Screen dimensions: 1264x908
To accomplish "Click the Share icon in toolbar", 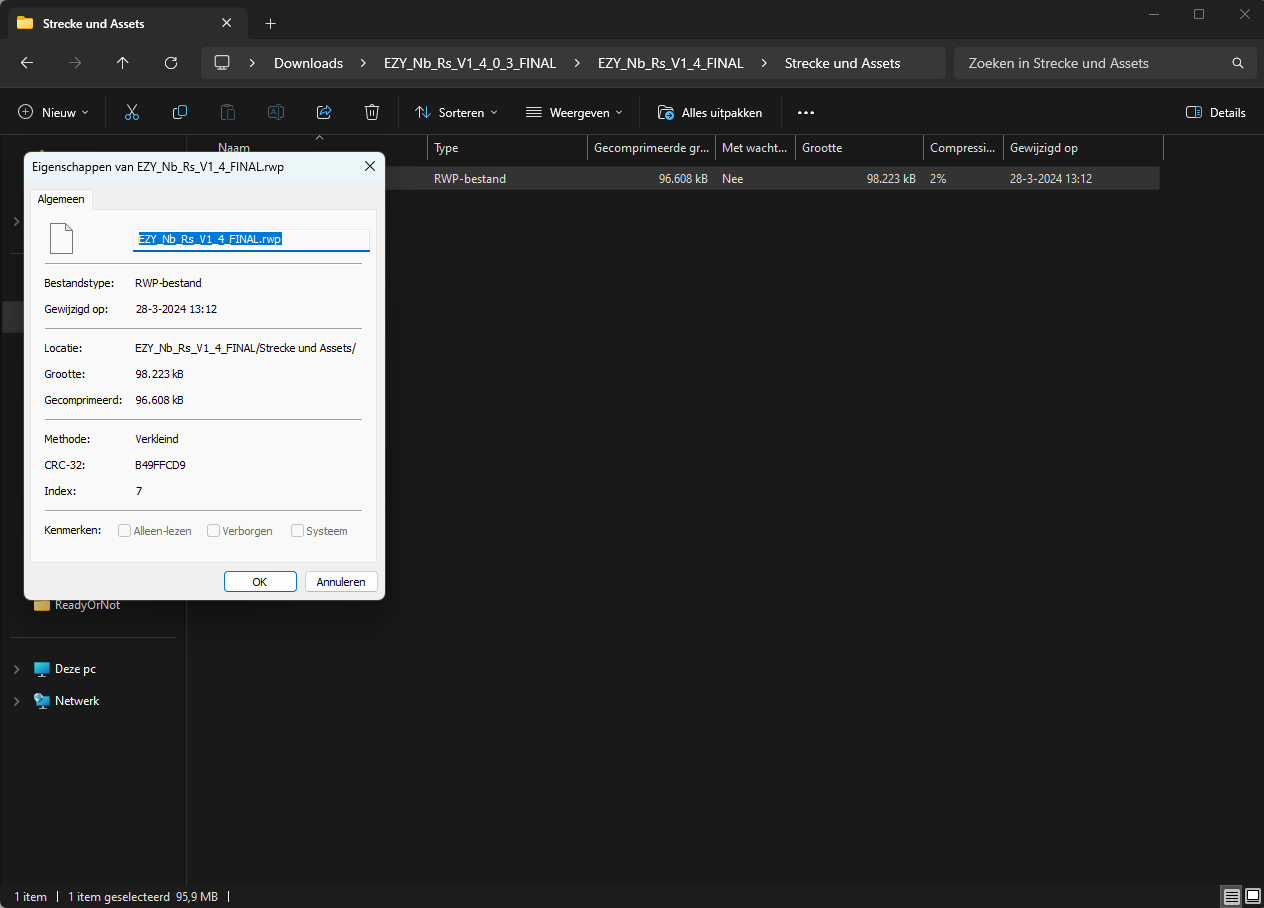I will tap(324, 113).
